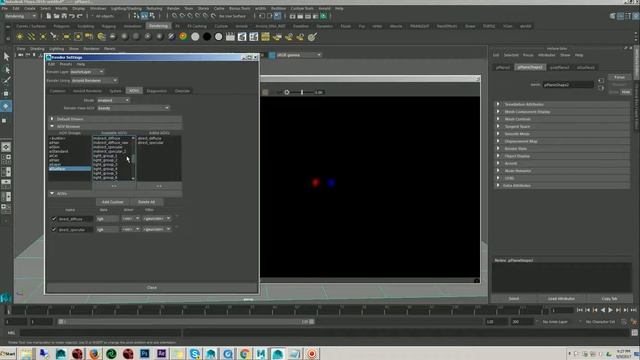Open Photoshop from the taskbar
Viewport: 640px width, 360px height.
tap(144, 353)
